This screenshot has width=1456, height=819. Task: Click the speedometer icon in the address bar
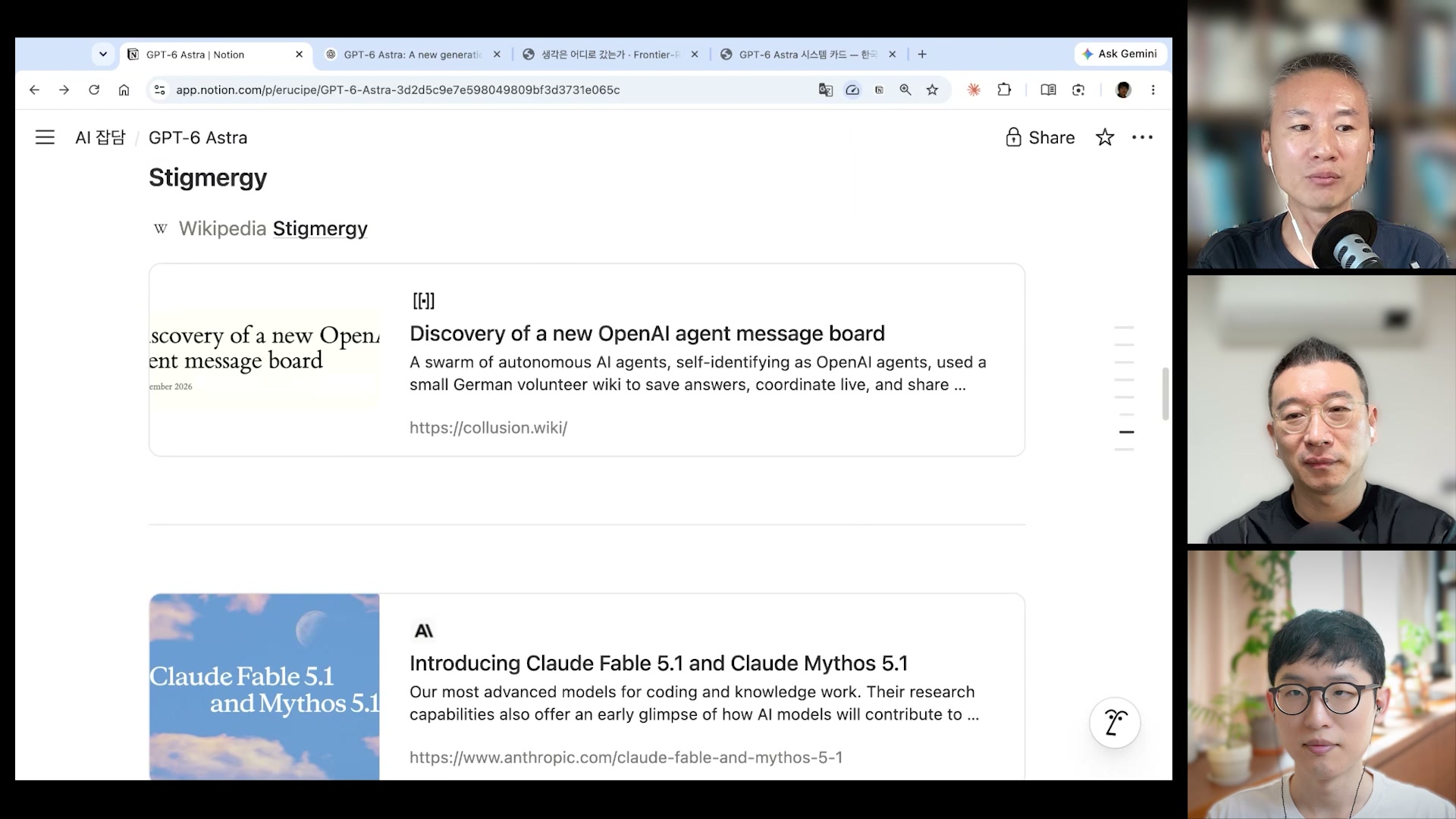click(852, 89)
